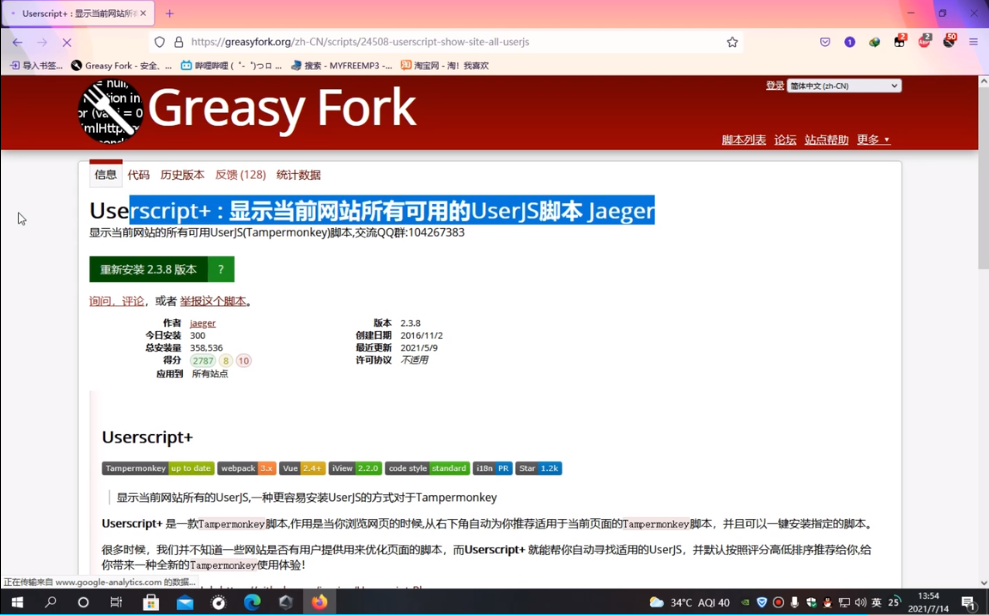Open the MYFREEMP3 bookmark
This screenshot has width=989, height=615.
click(x=341, y=66)
